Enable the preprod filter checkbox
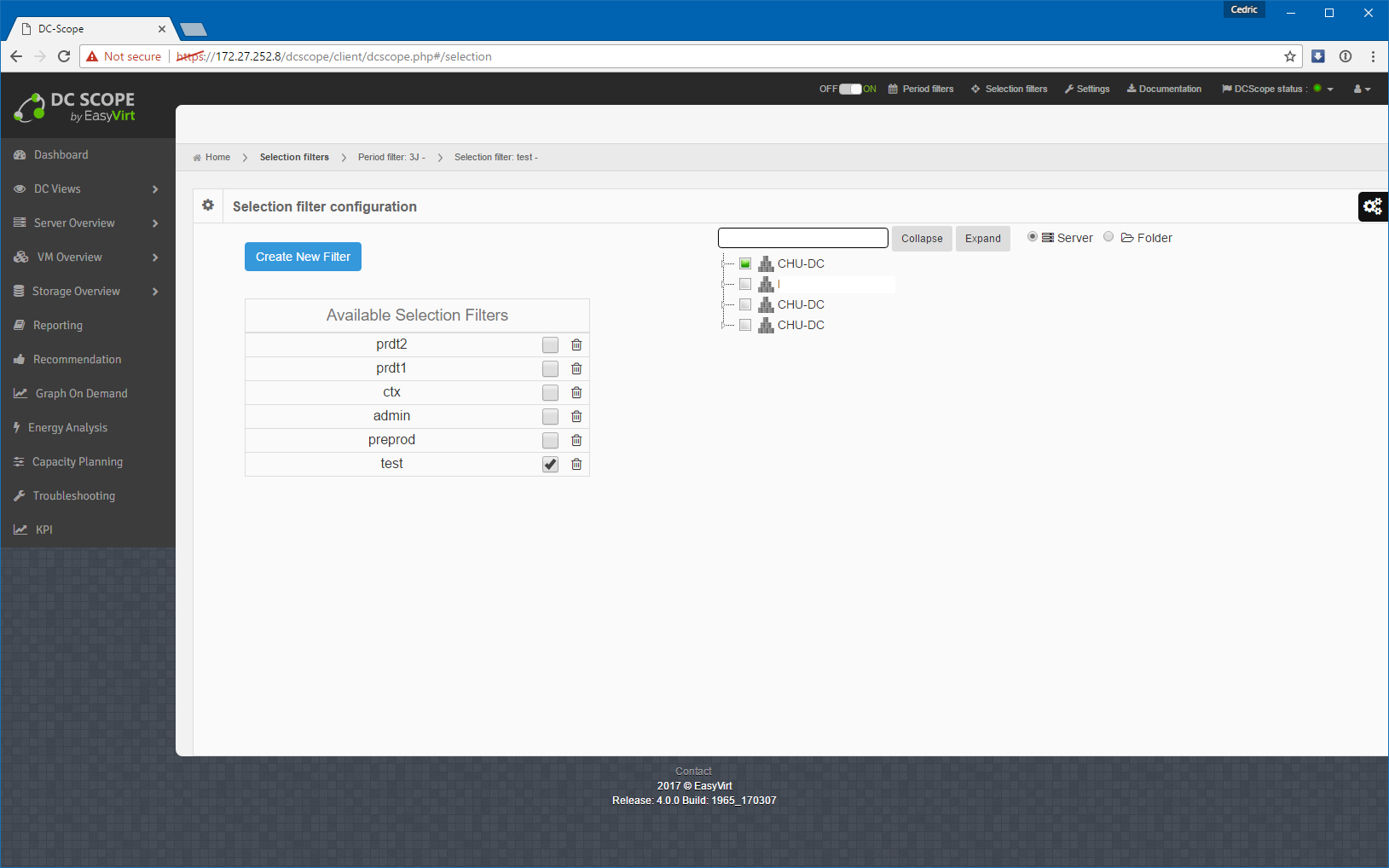The image size is (1389, 868). 550,440
